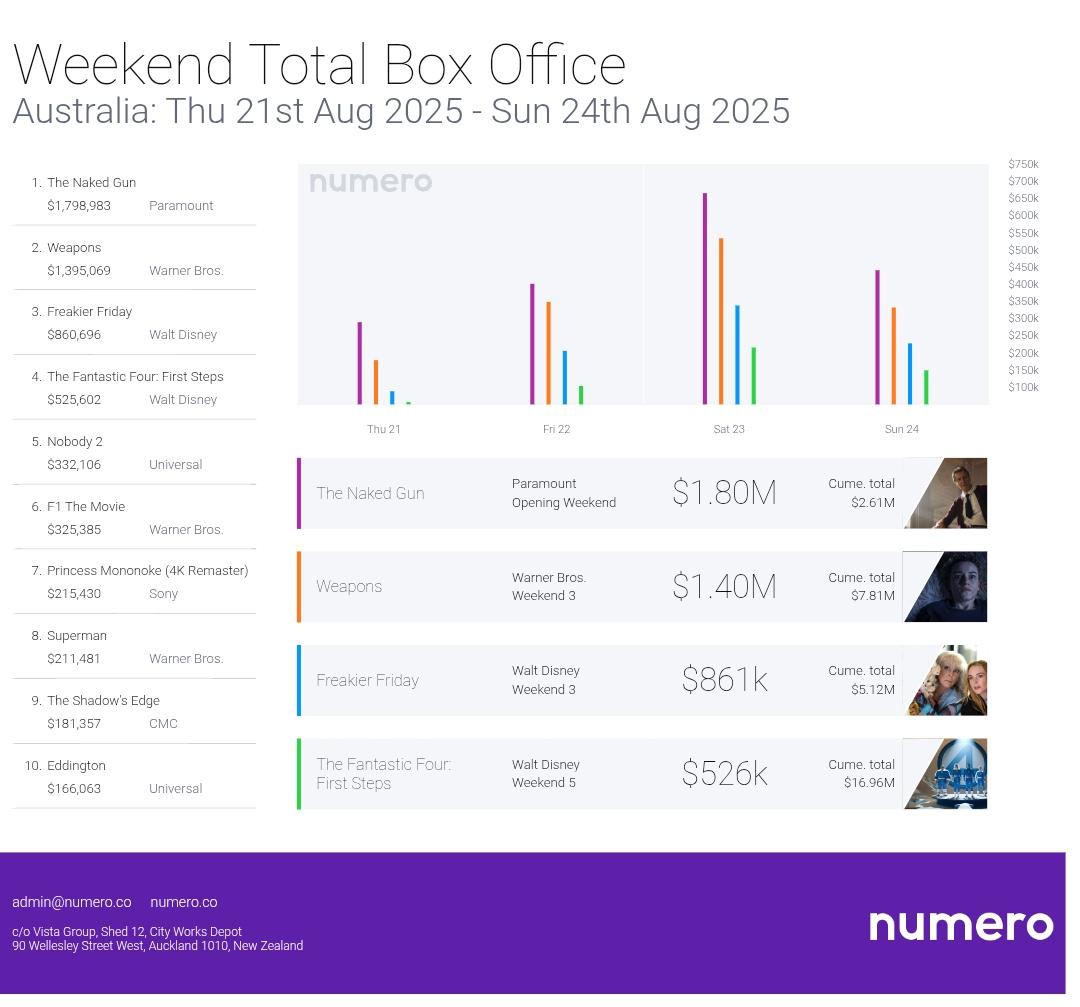This screenshot has width=1080, height=1007.
Task: Click the blue Sunday bar in chart
Action: tap(910, 374)
